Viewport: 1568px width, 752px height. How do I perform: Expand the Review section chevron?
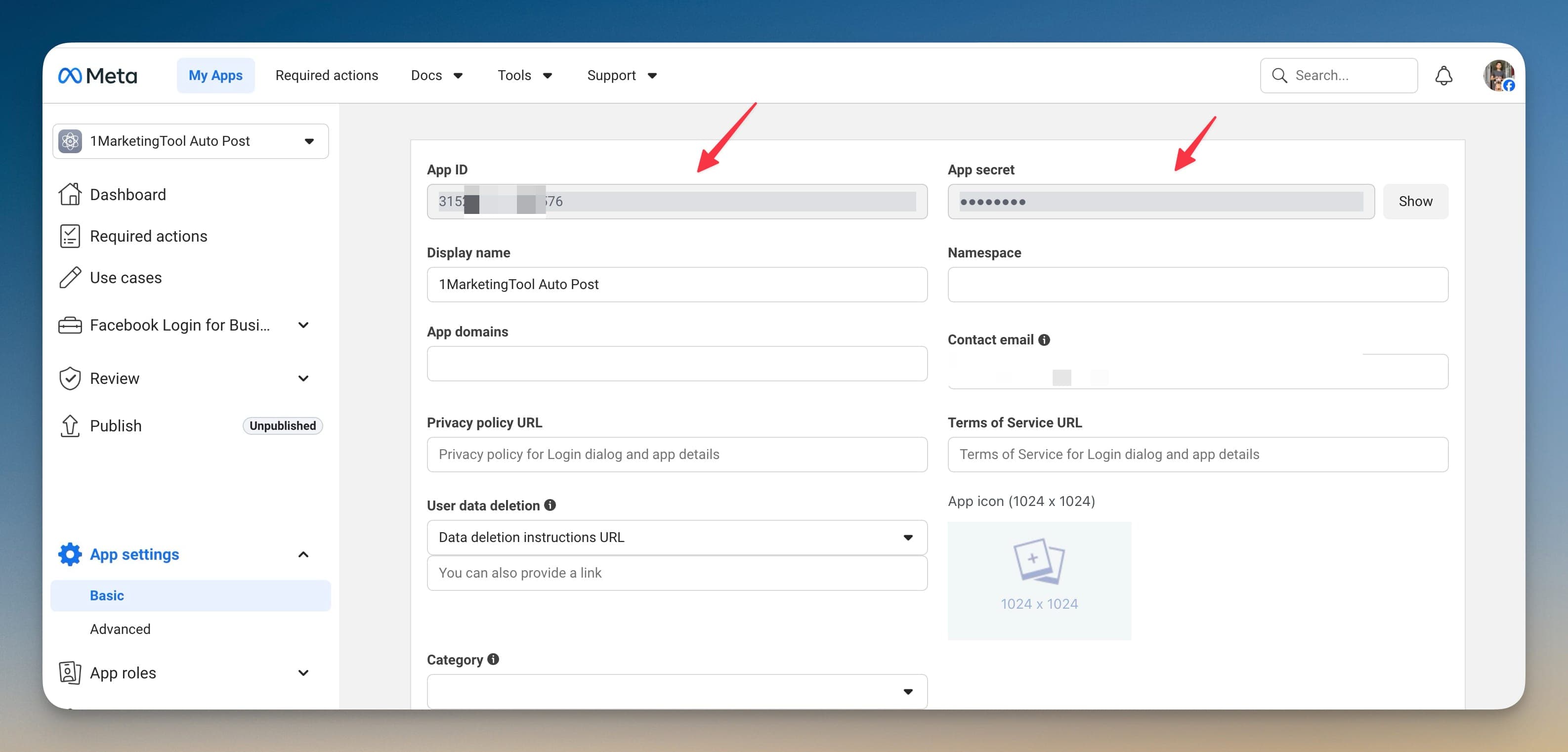(x=303, y=378)
